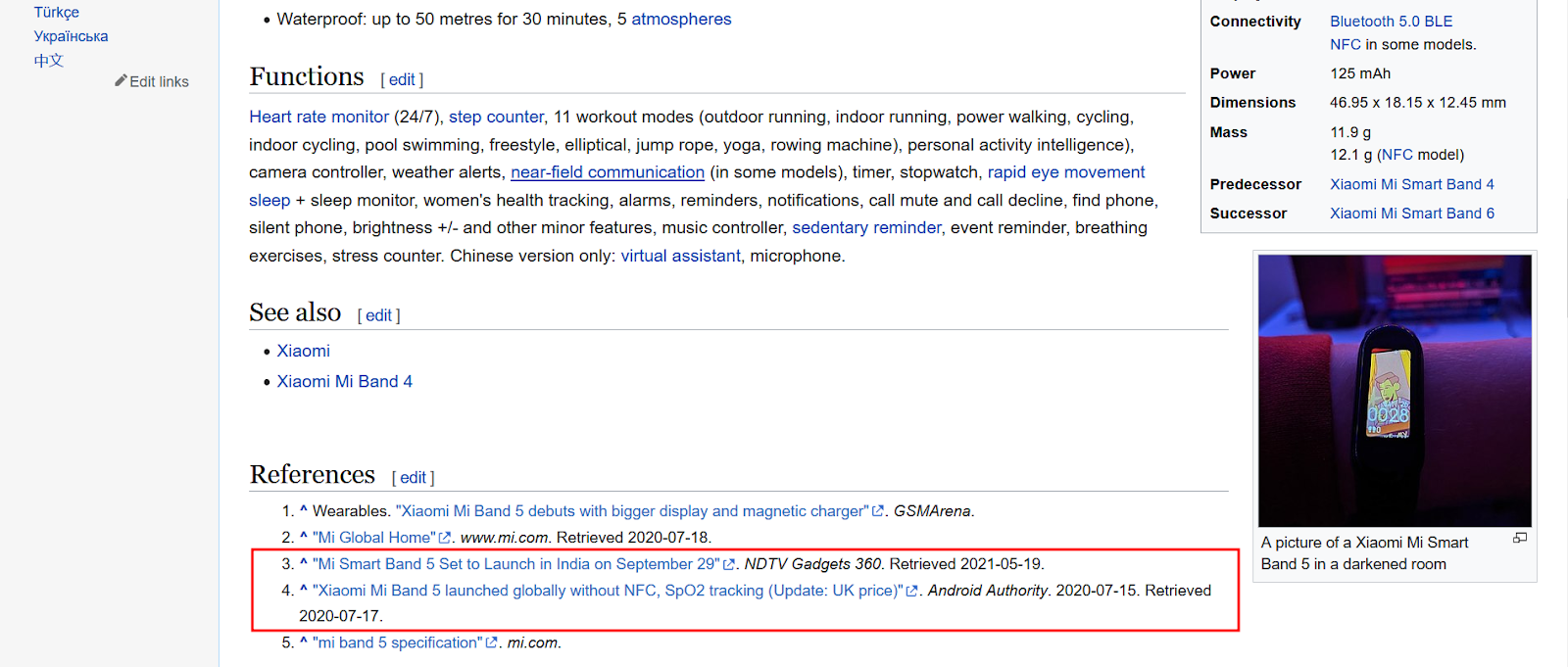Switch to the Türkçe language version
Image resolution: width=1568 pixels, height=667 pixels.
click(x=57, y=12)
